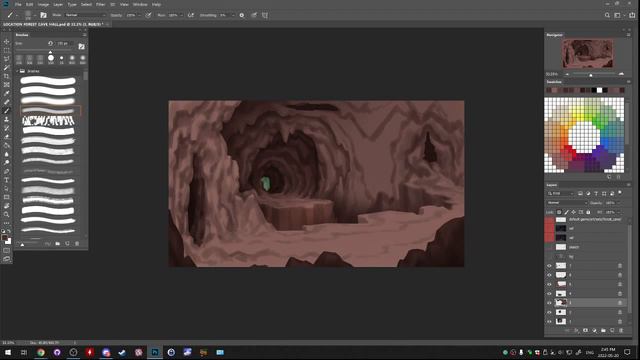
Task: Open smoothing options gear
Action: pyautogui.click(x=242, y=15)
